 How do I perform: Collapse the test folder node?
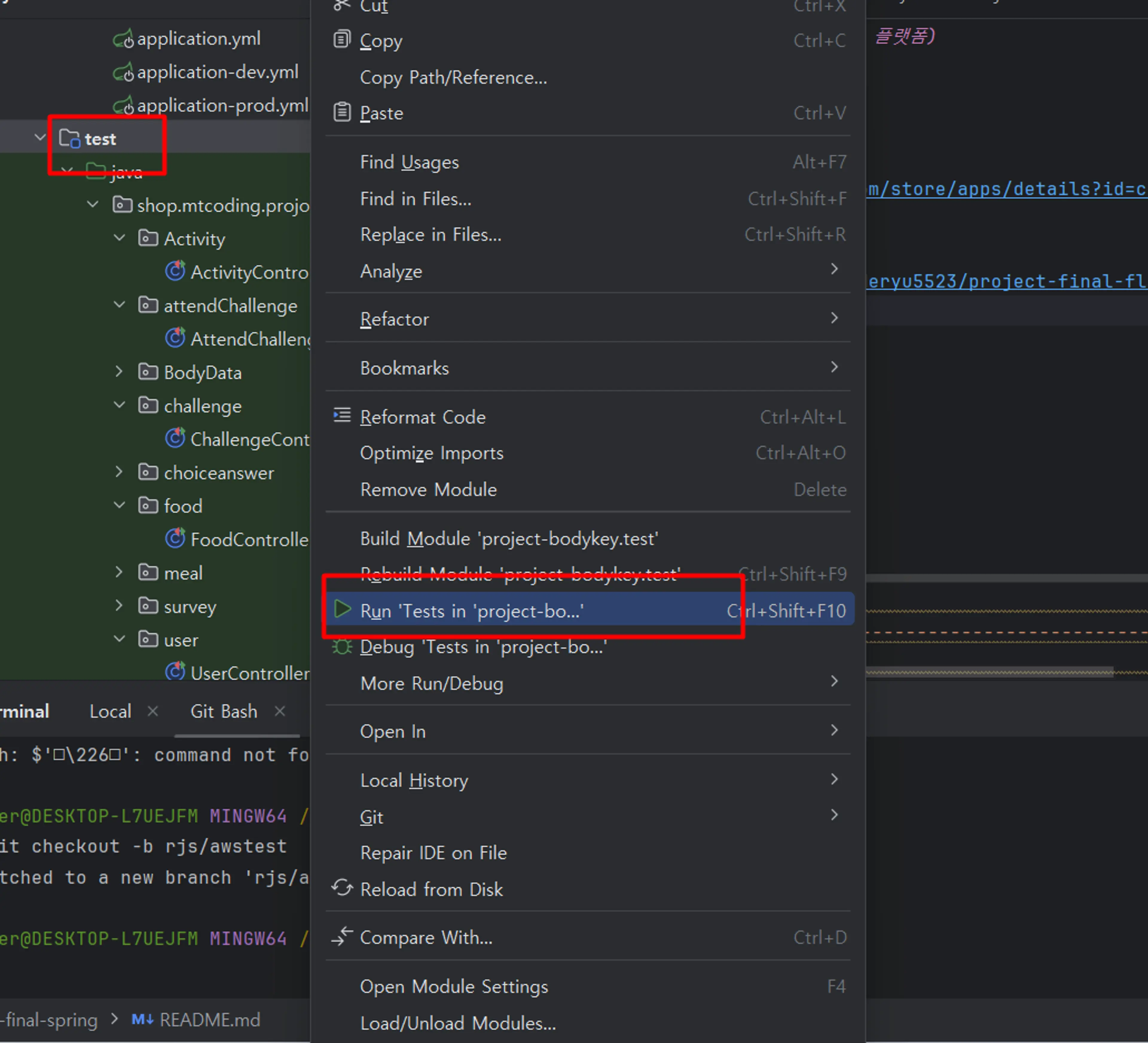(x=40, y=138)
